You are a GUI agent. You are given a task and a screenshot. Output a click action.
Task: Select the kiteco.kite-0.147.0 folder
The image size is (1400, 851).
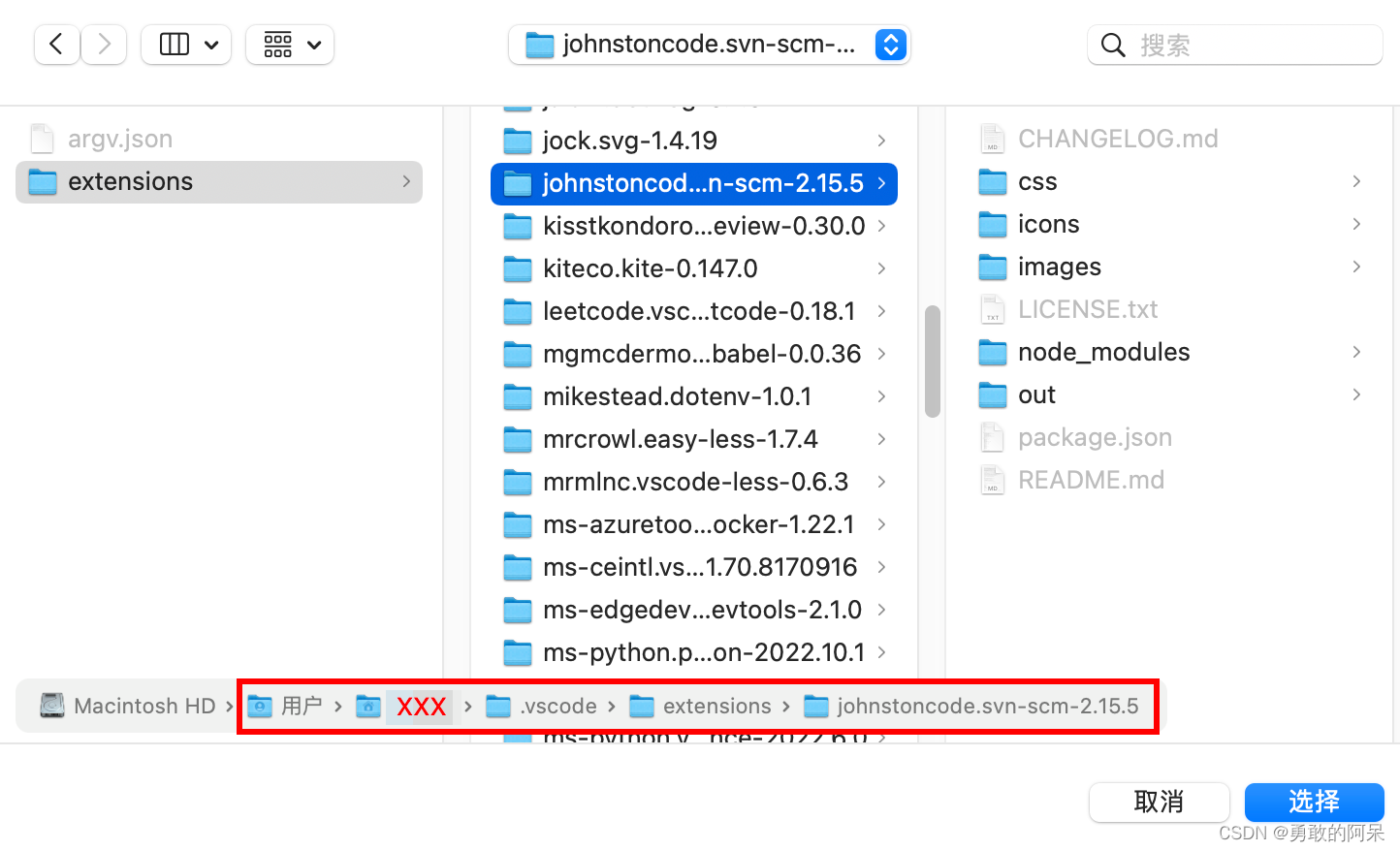click(x=694, y=268)
